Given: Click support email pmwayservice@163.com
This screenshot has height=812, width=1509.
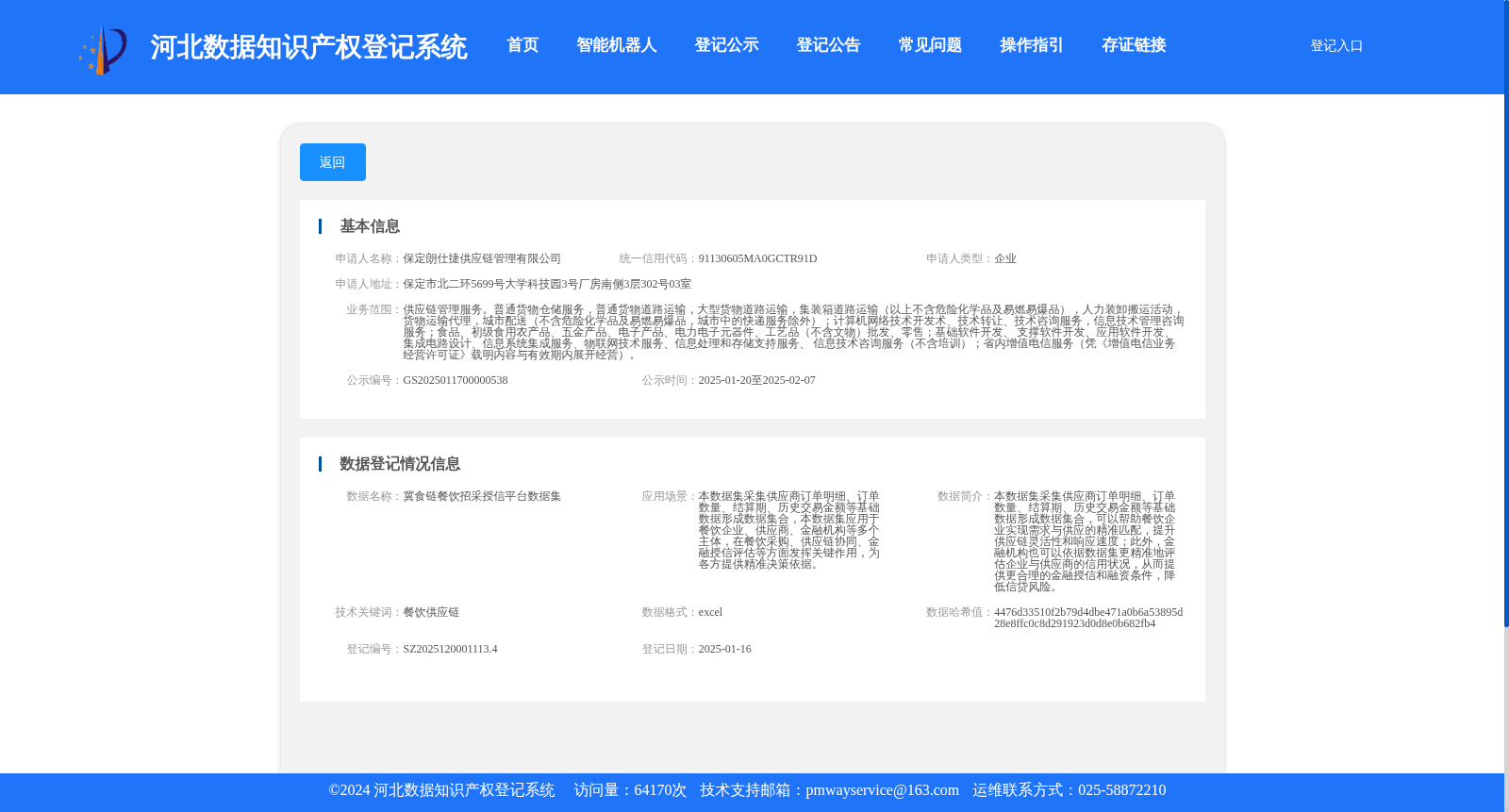Looking at the screenshot, I should [882, 790].
